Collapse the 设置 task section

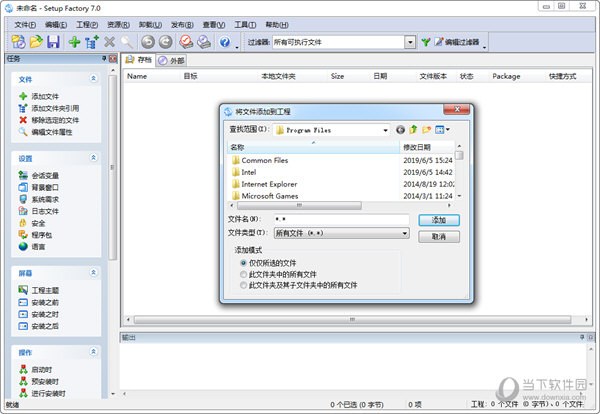tap(93, 157)
